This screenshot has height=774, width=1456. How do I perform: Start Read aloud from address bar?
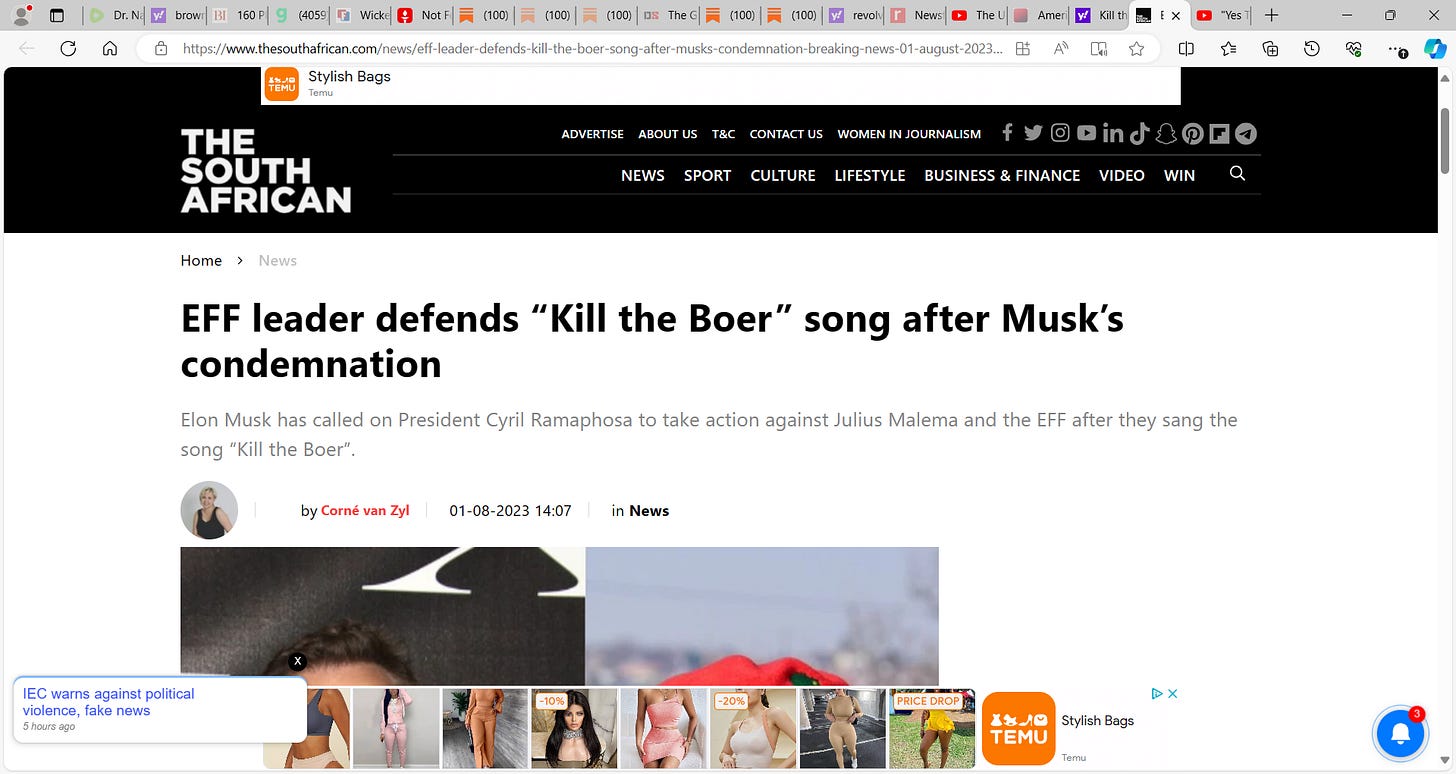click(x=1061, y=48)
